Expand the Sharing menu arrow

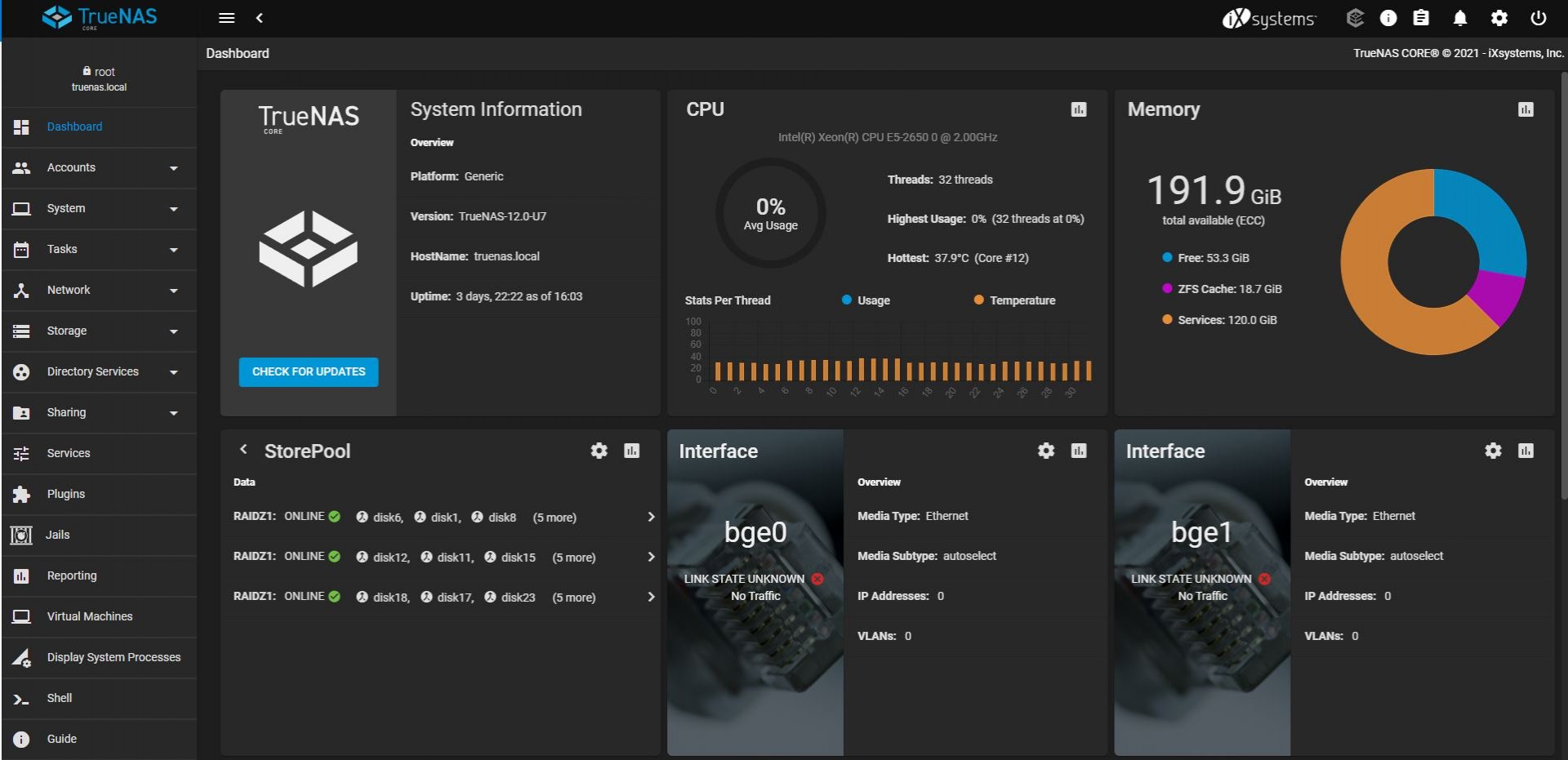click(173, 413)
